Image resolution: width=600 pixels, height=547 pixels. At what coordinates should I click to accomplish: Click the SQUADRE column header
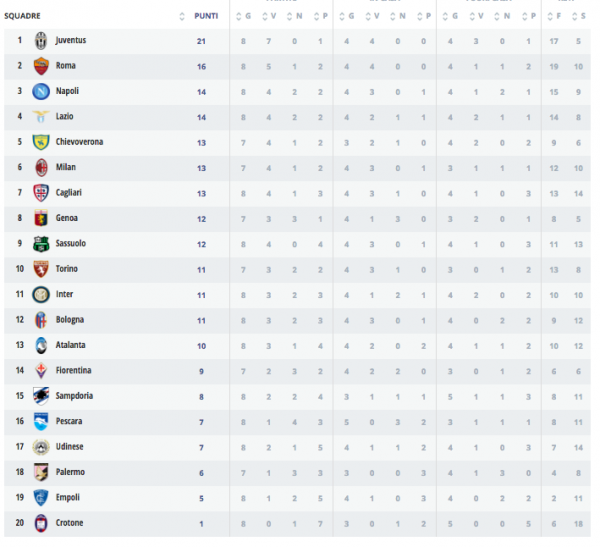pos(22,15)
